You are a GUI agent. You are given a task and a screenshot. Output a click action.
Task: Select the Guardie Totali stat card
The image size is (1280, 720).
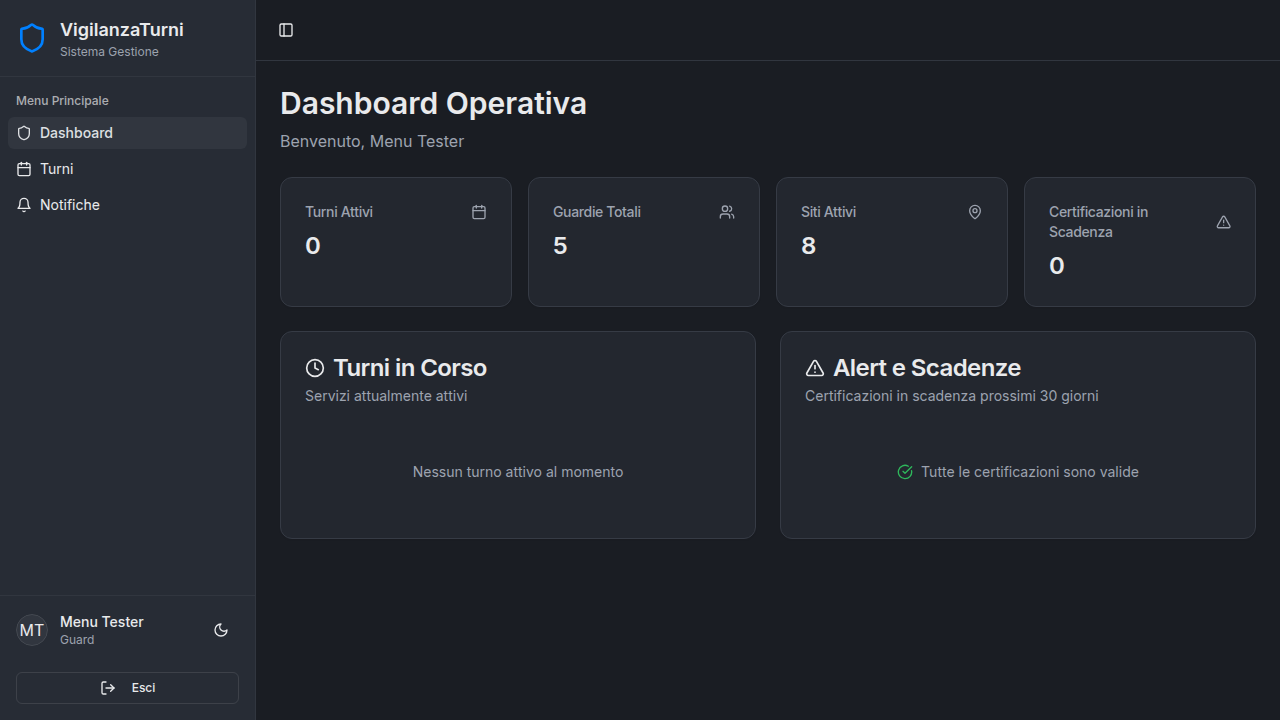644,242
